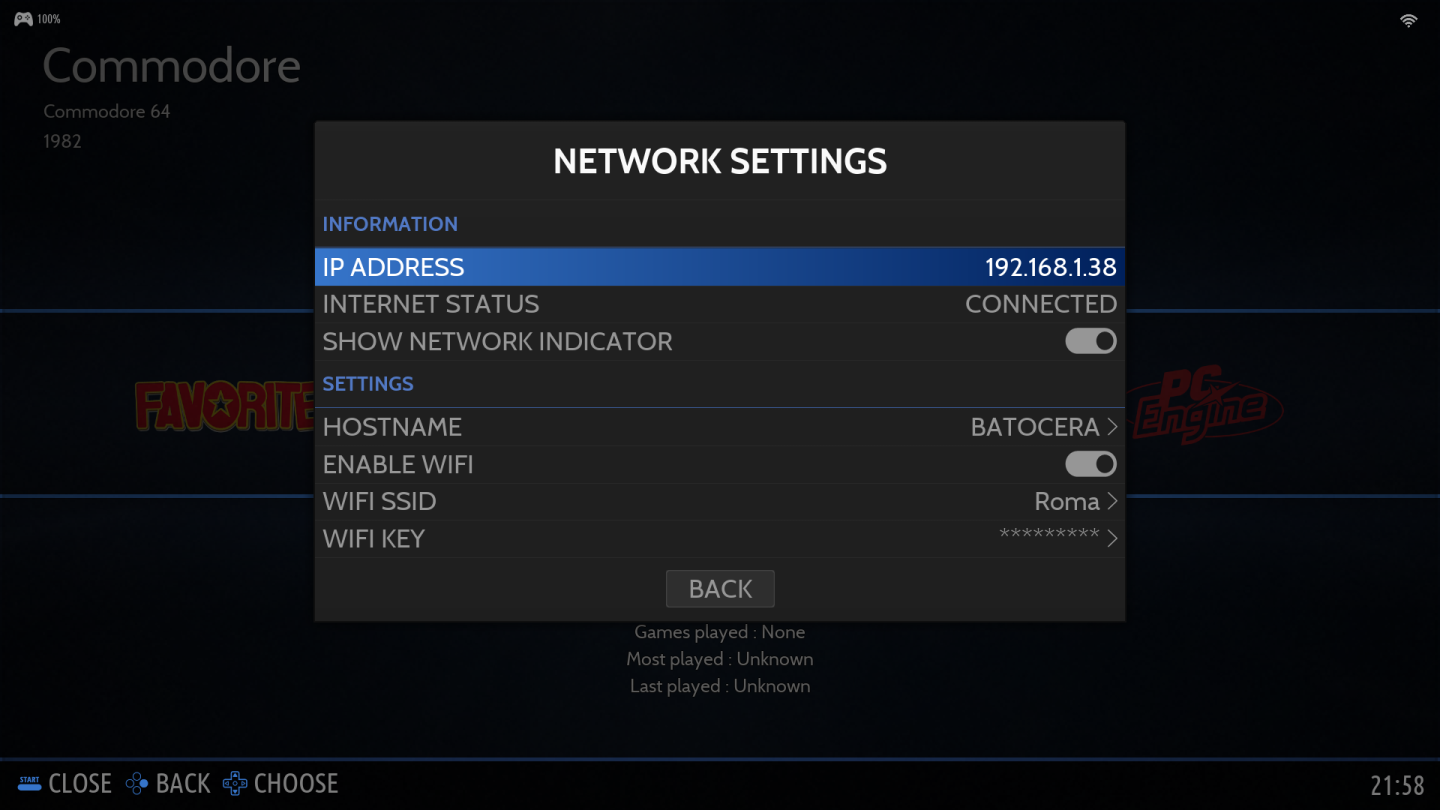1440x810 pixels.
Task: Click the CLOSE label in help bar
Action: coord(80,783)
